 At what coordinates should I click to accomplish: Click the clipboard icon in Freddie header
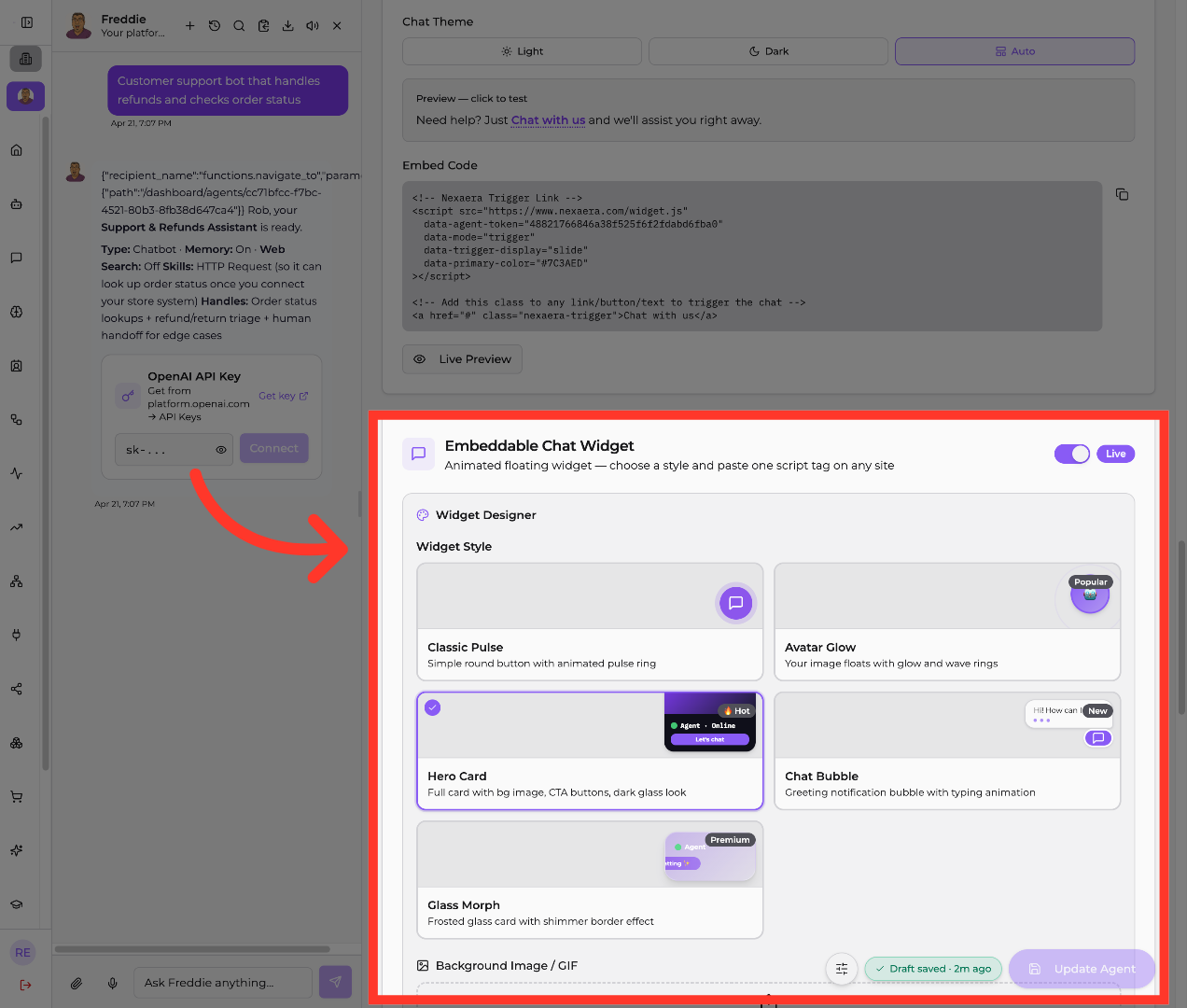click(x=263, y=26)
